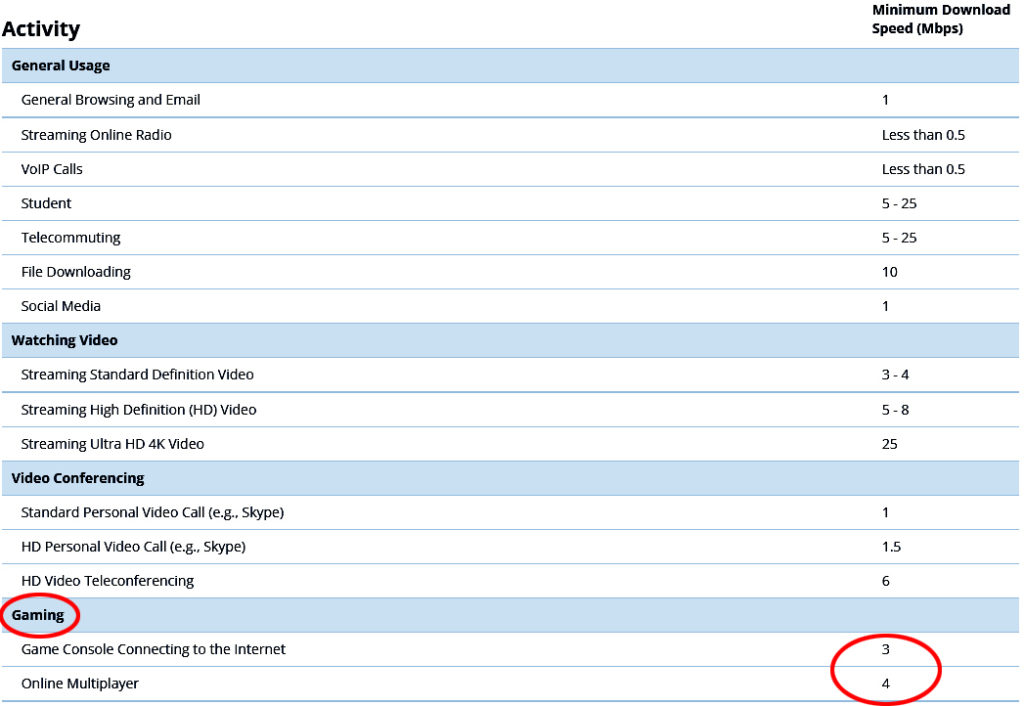Image resolution: width=1024 pixels, height=706 pixels.
Task: Select HD Video Teleconferencing row
Action: 108,581
